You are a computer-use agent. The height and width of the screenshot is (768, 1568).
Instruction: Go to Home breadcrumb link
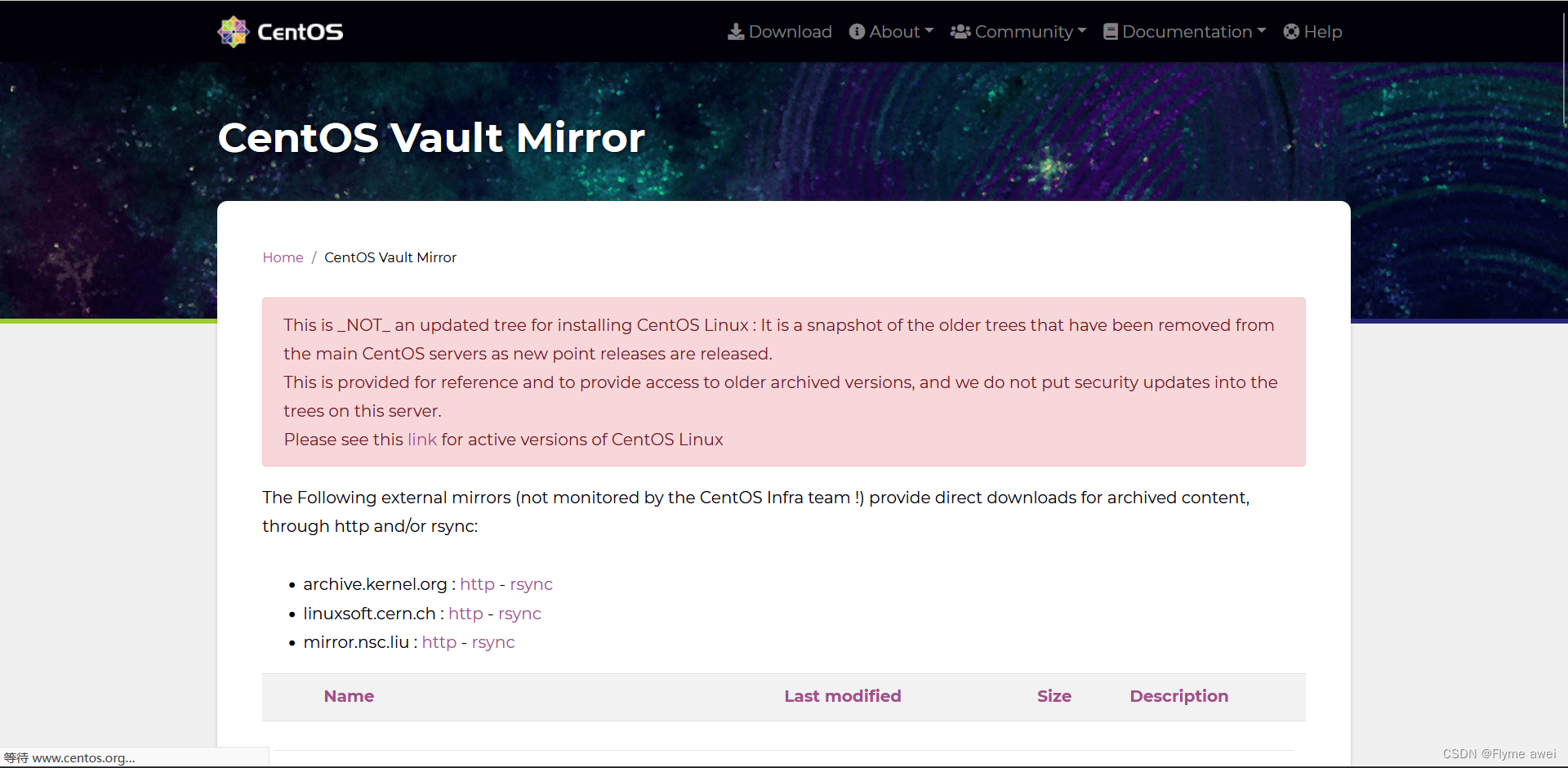pyautogui.click(x=283, y=257)
